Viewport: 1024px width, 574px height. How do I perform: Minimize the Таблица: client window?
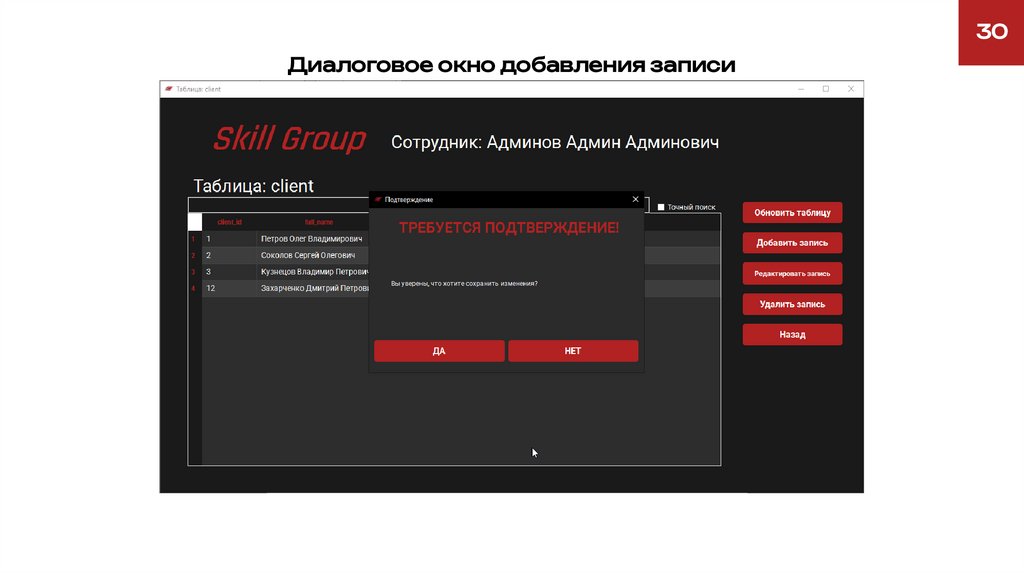801,89
